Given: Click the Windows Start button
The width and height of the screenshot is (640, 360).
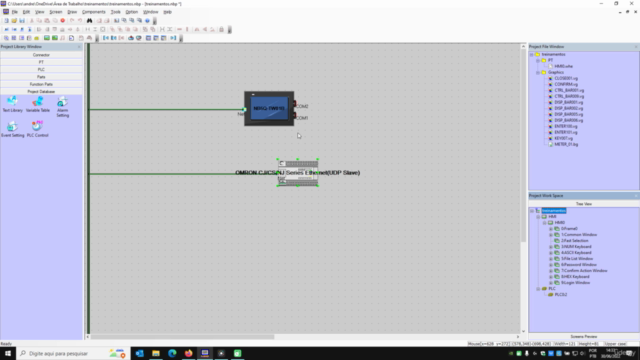Looking at the screenshot, I should coord(8,353).
